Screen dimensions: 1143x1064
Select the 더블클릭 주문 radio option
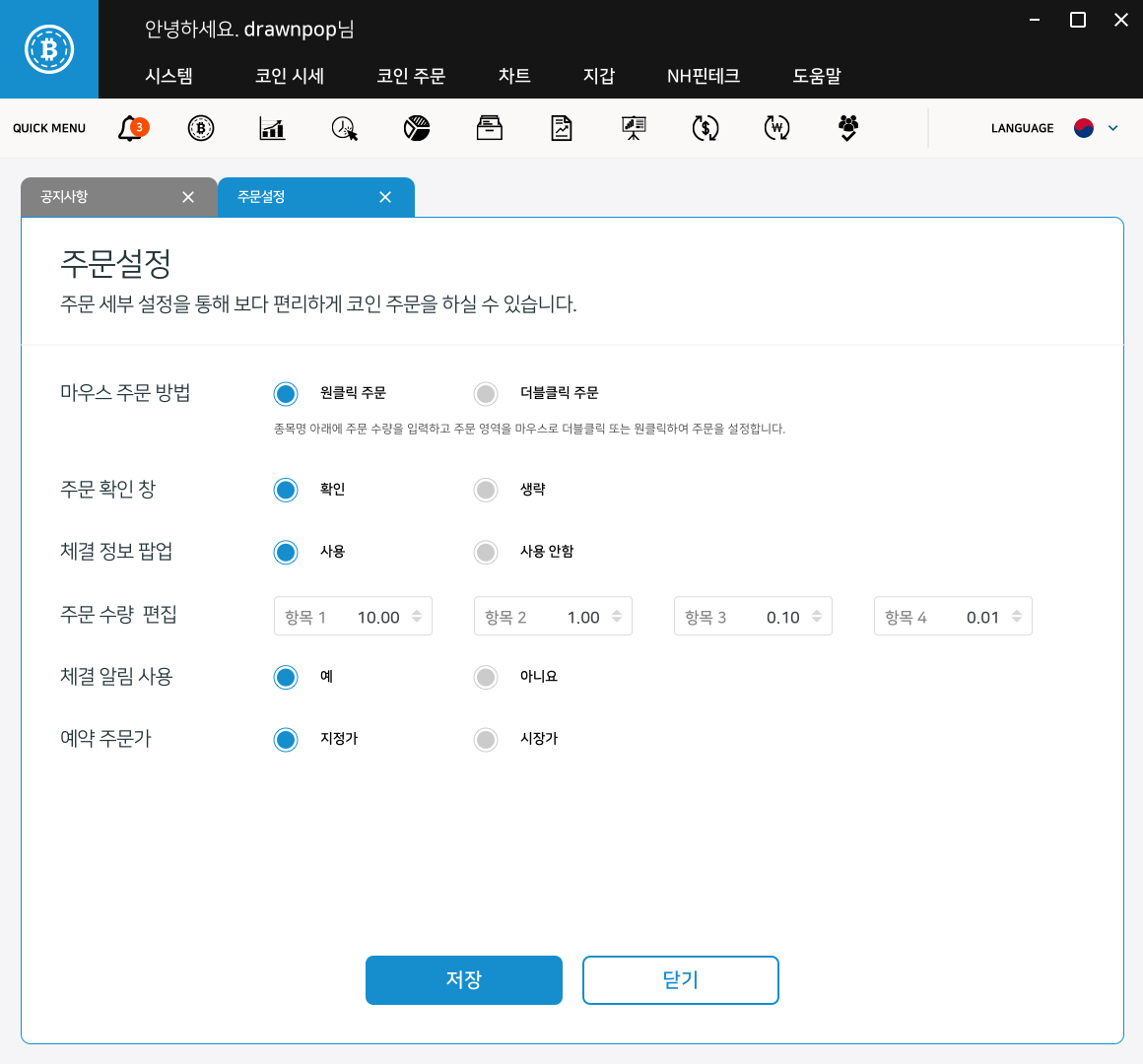coord(486,393)
